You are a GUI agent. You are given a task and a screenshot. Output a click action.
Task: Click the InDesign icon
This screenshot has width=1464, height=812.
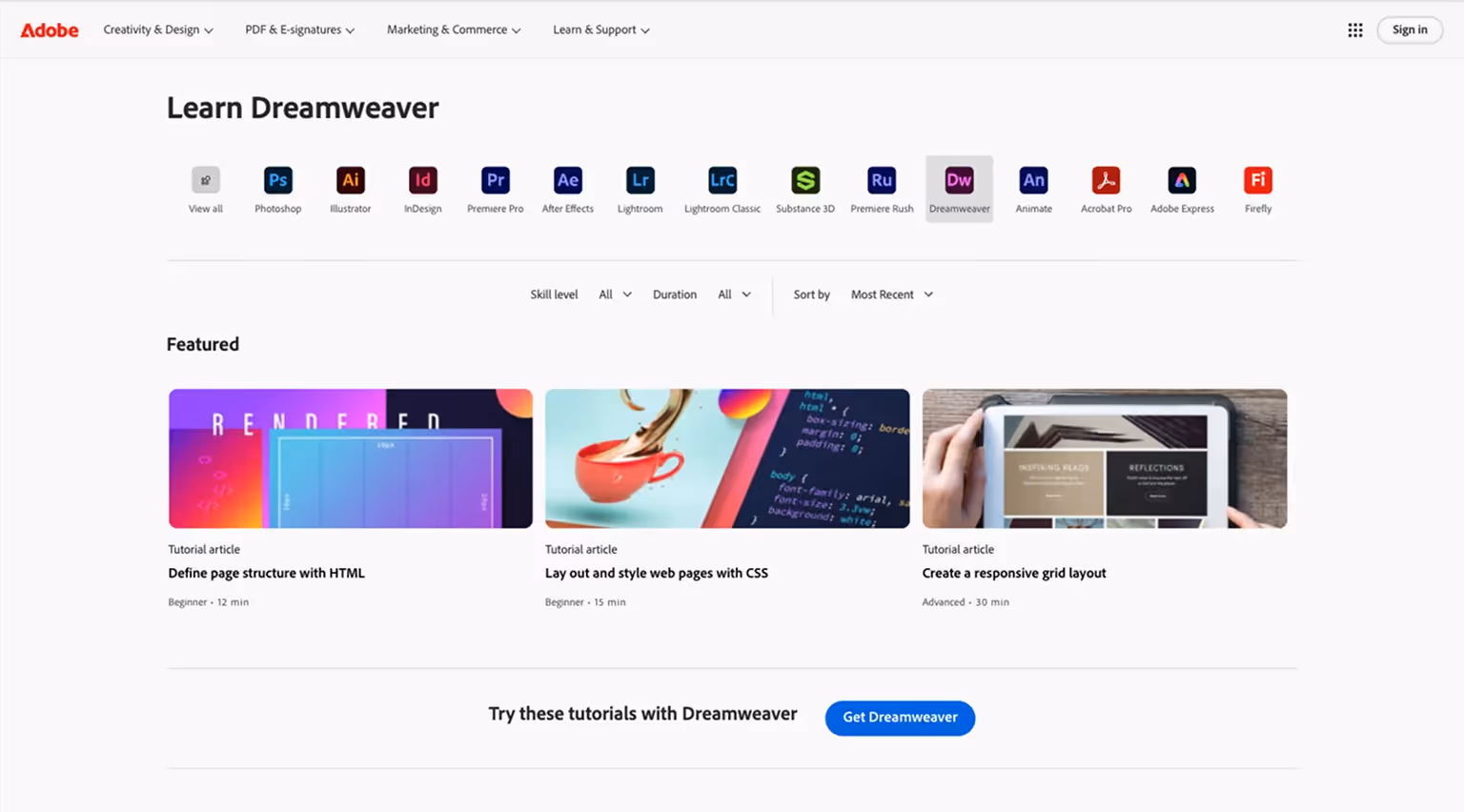[x=422, y=179]
